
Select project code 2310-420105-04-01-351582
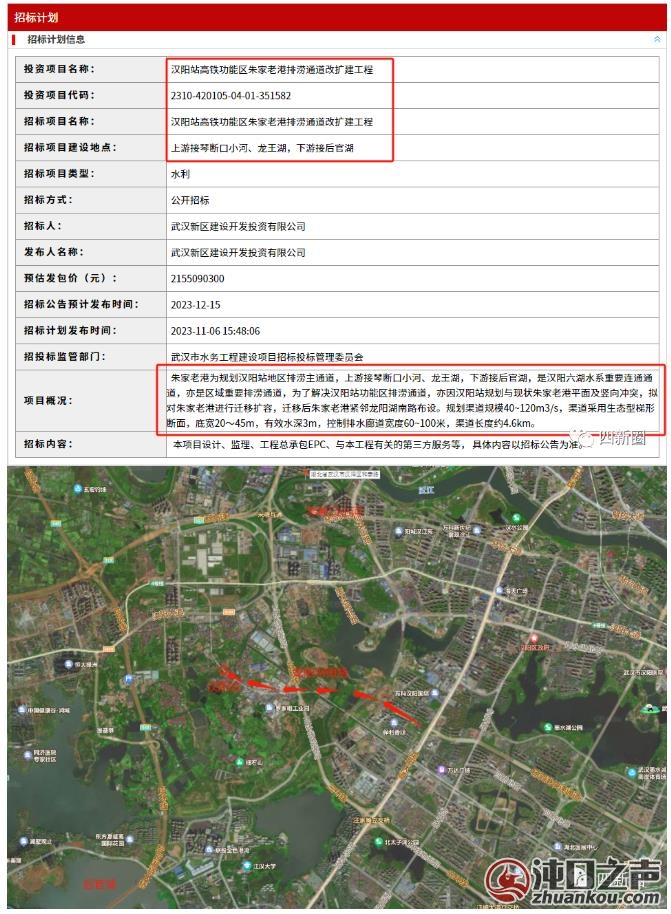tap(231, 96)
